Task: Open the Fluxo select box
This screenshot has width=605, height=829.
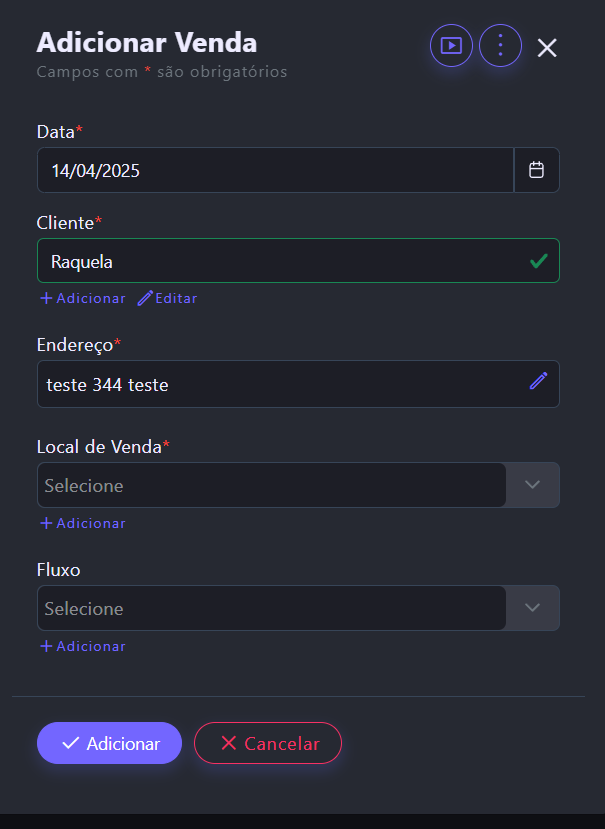Action: [272, 608]
